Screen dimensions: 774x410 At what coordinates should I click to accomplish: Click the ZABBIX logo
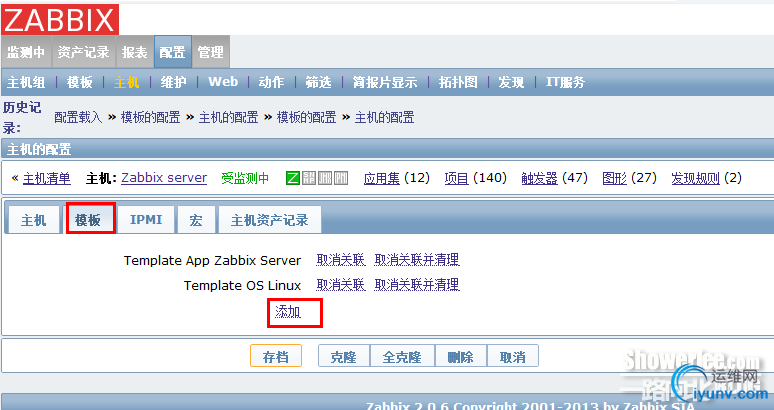60,19
